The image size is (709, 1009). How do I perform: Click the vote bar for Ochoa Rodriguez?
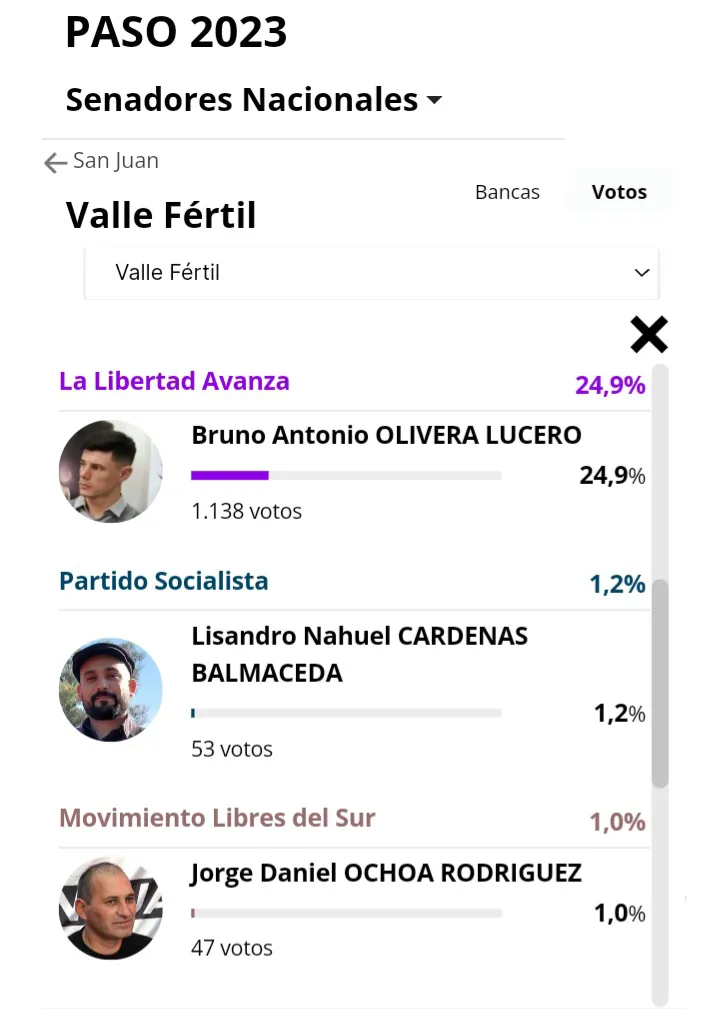point(346,913)
